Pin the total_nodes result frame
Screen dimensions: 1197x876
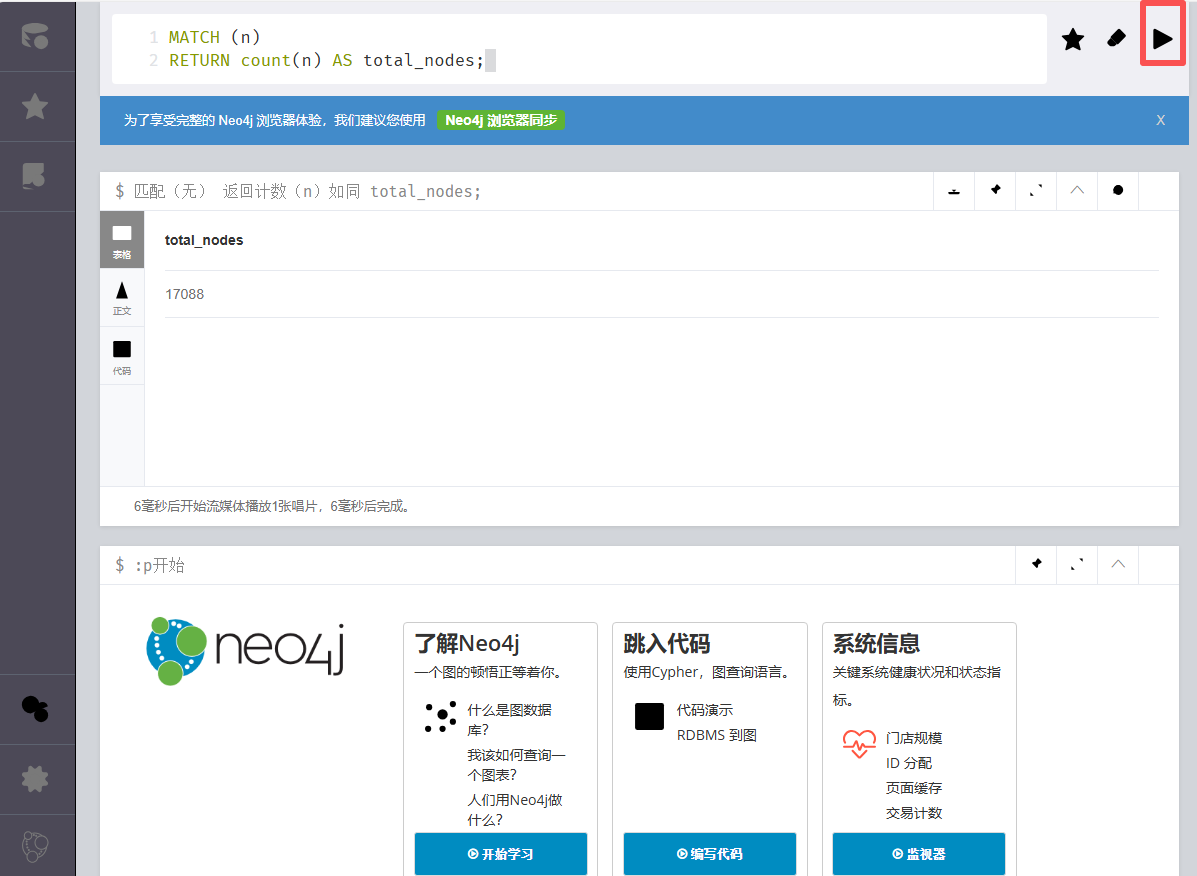995,191
